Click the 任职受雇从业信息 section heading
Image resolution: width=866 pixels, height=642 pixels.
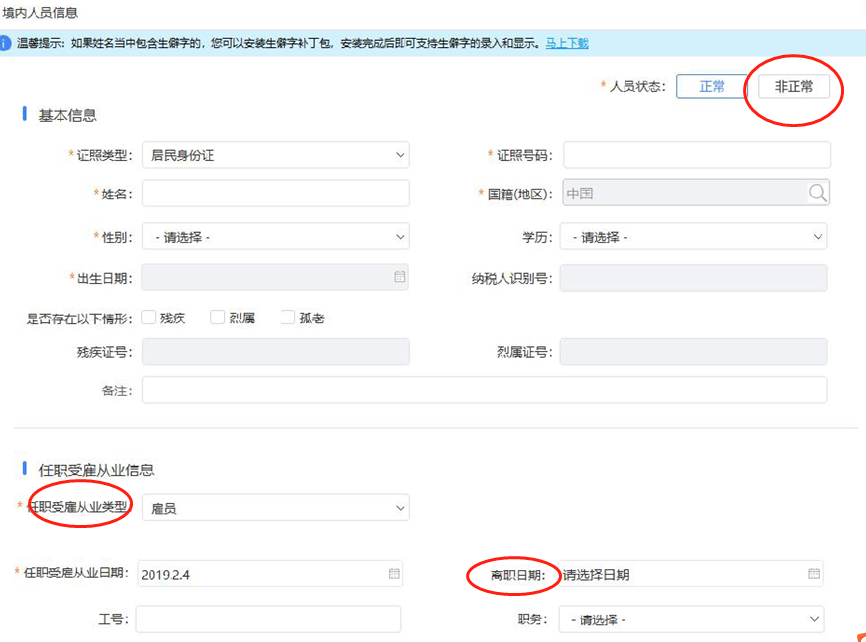96,470
